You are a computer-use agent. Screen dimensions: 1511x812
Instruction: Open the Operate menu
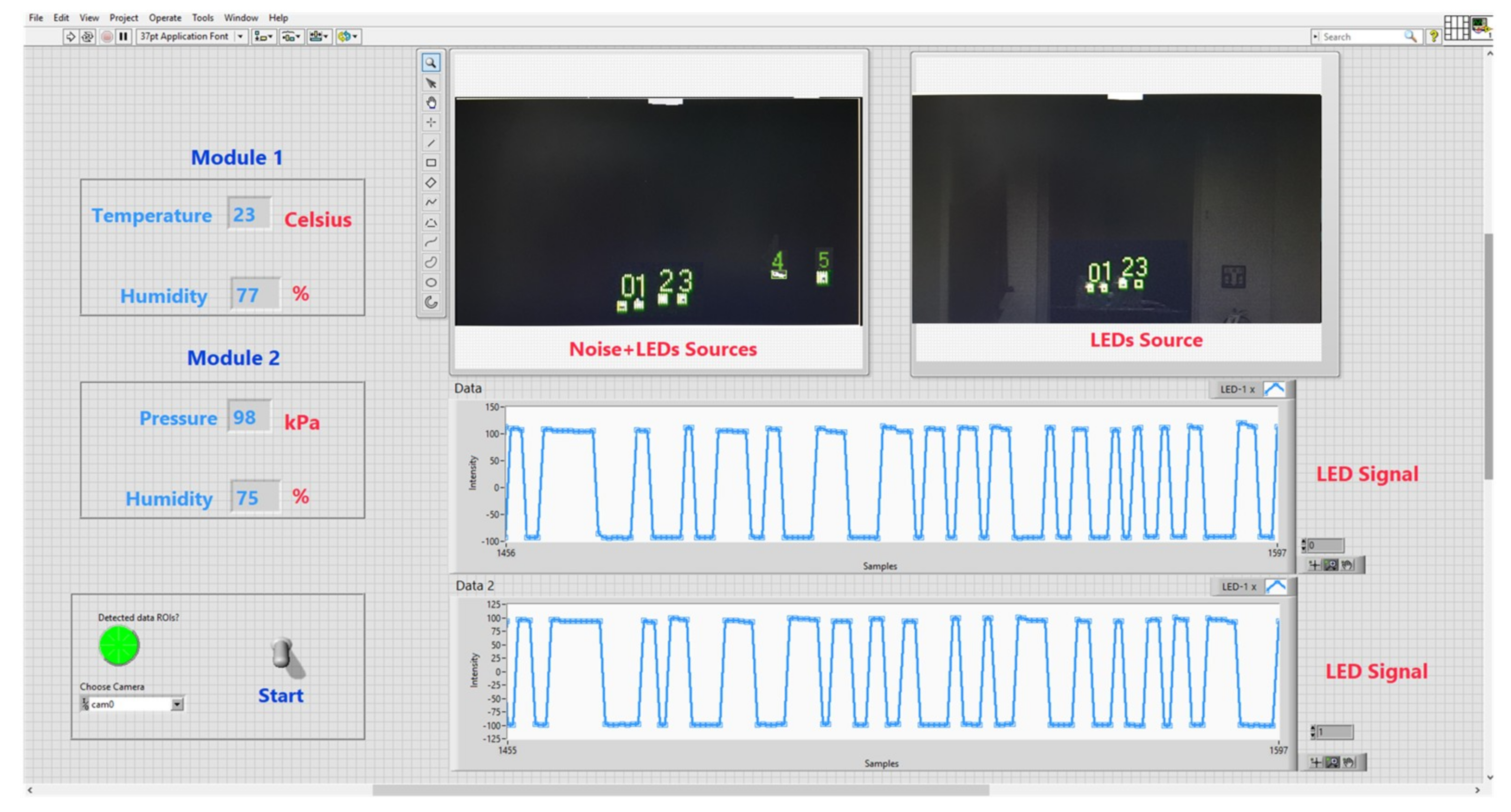(165, 18)
